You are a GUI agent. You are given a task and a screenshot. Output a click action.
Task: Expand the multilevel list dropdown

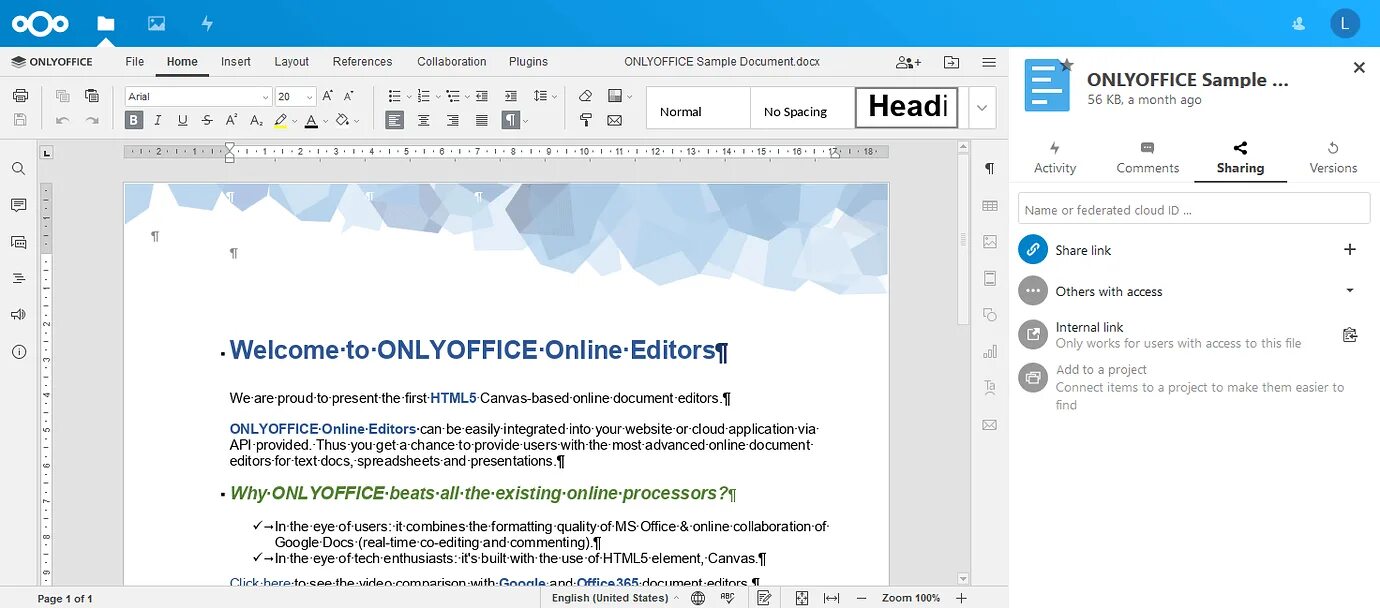click(467, 97)
